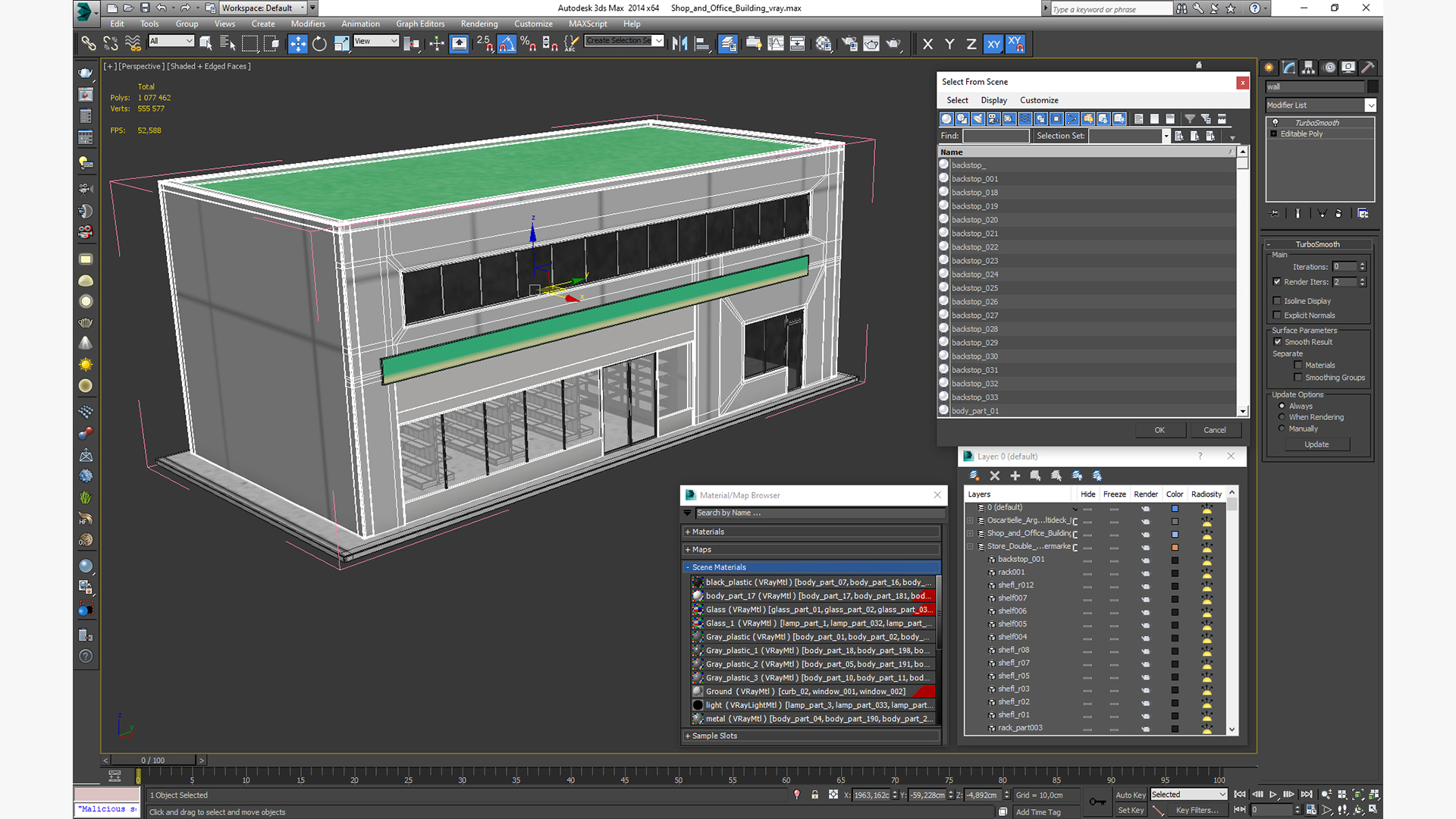This screenshot has height=819, width=1456.
Task: Click Key Filters button
Action: tap(1197, 810)
